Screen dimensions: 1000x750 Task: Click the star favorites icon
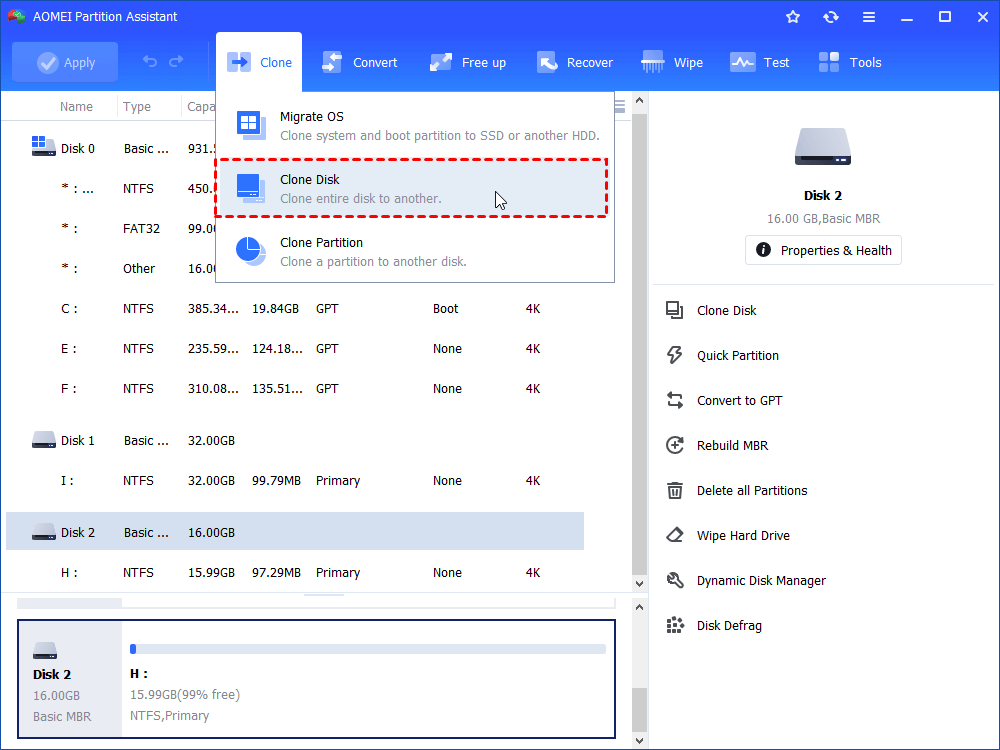tap(793, 16)
